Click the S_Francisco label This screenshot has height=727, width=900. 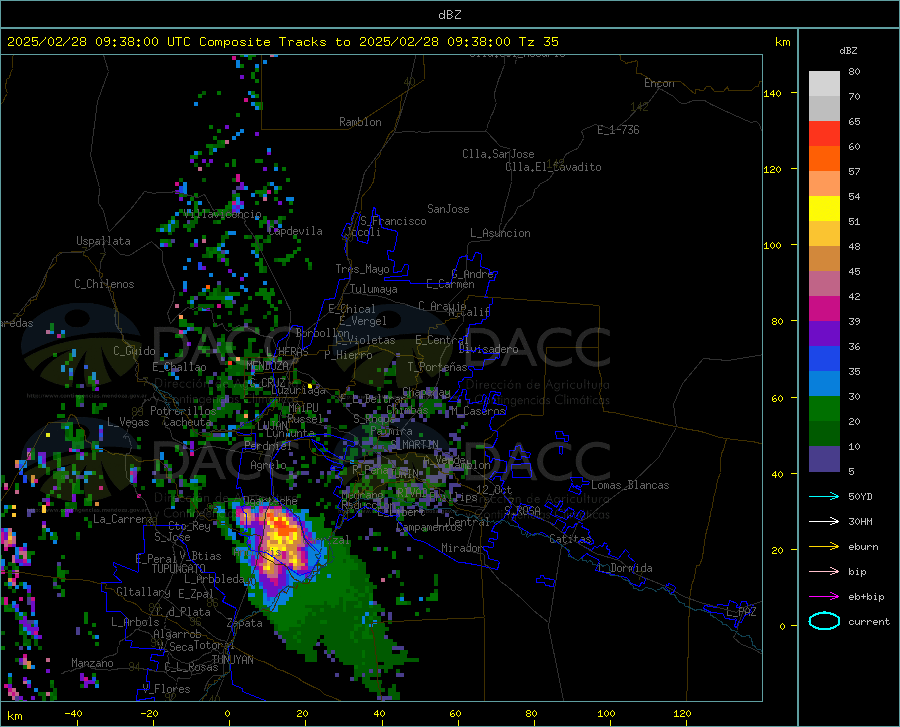point(393,221)
